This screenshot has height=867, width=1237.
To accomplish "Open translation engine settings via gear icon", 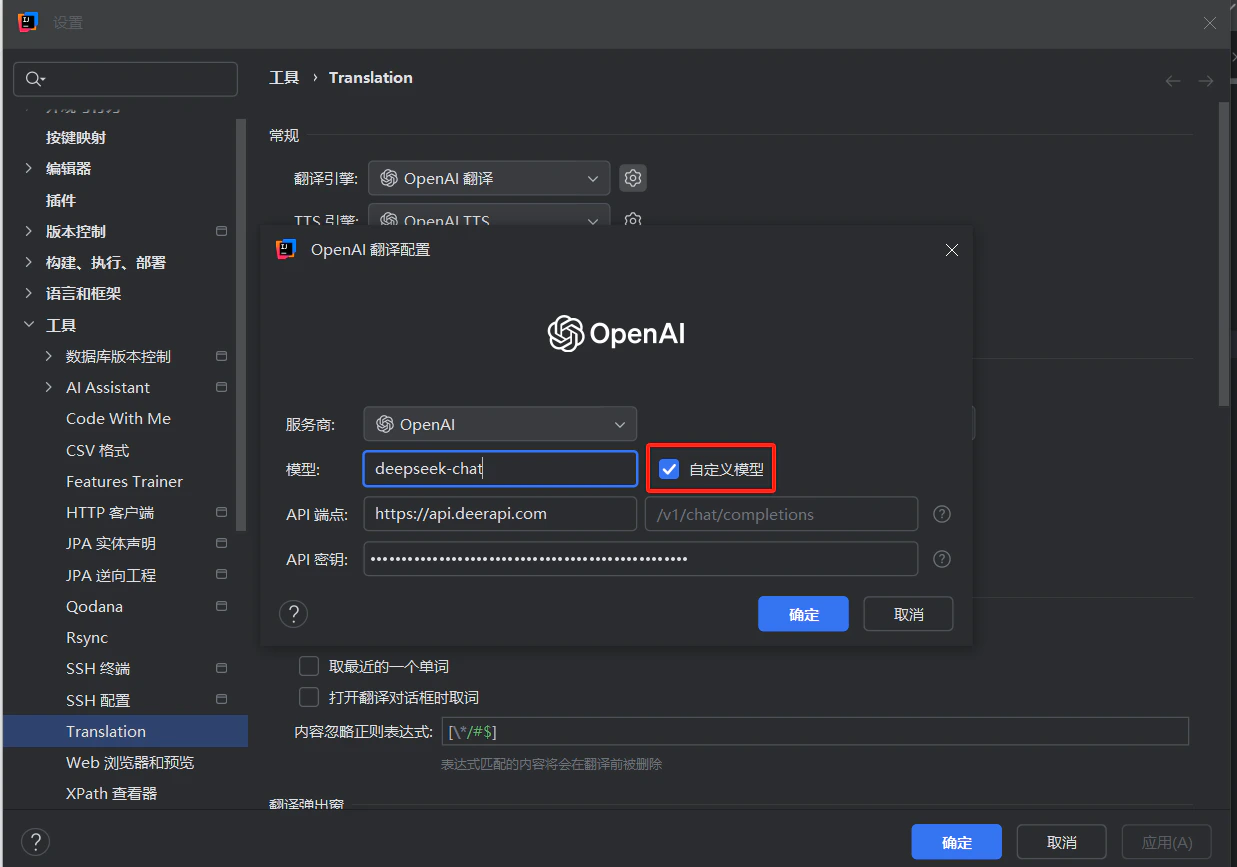I will [x=633, y=177].
